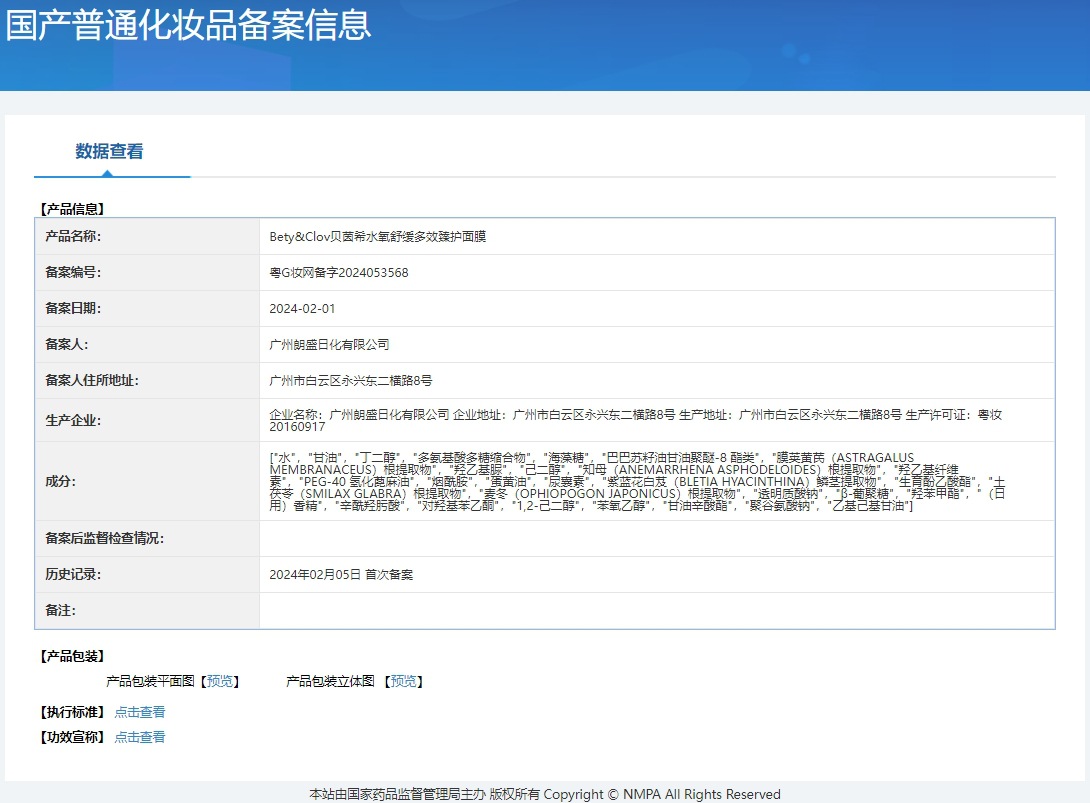Click the NMPA copyright footer text
The image size is (1090, 803).
(x=545, y=794)
